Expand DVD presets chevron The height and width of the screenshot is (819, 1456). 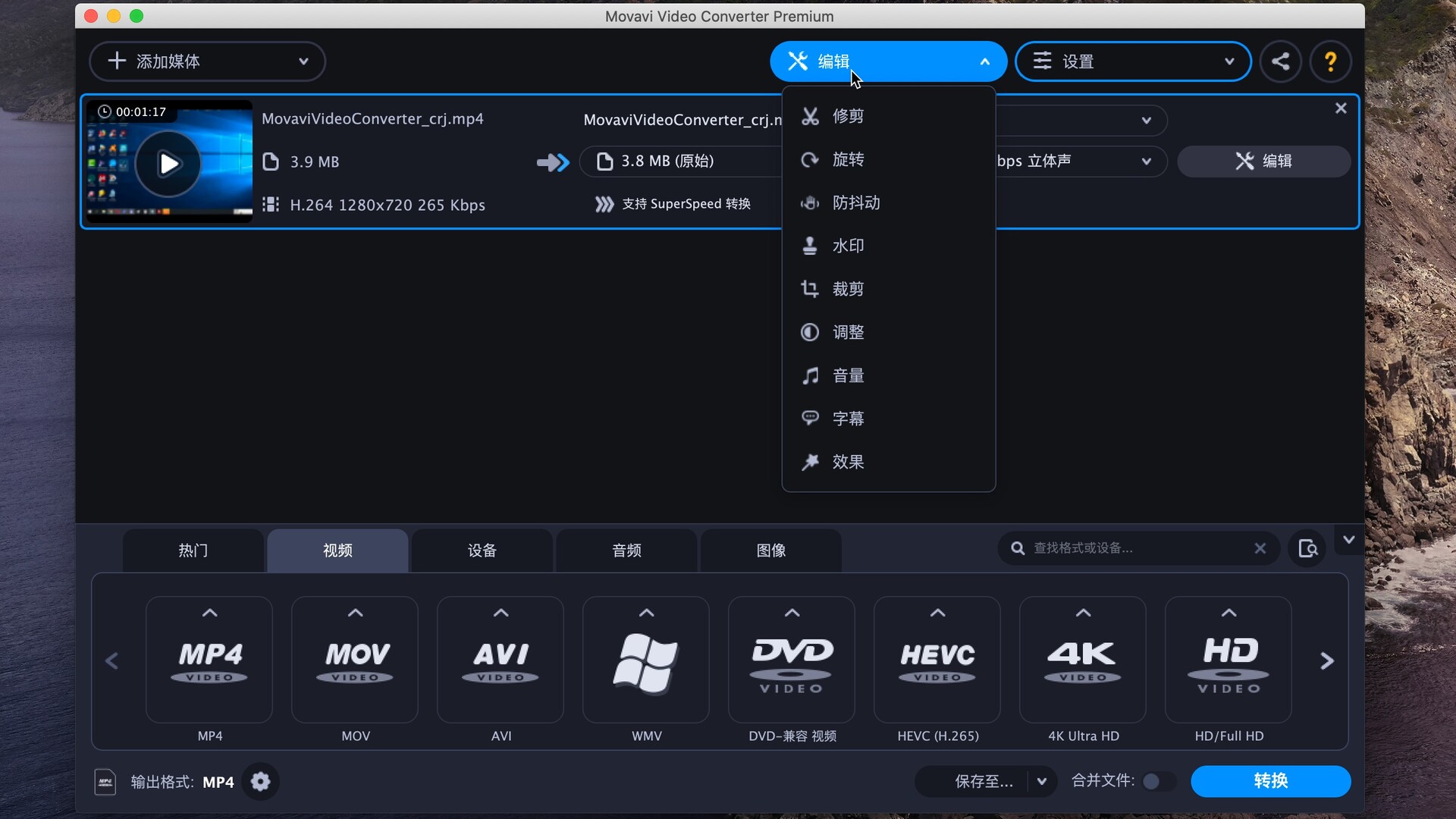(792, 613)
